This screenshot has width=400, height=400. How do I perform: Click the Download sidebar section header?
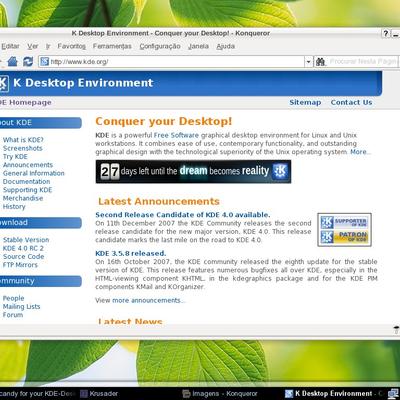[41, 223]
